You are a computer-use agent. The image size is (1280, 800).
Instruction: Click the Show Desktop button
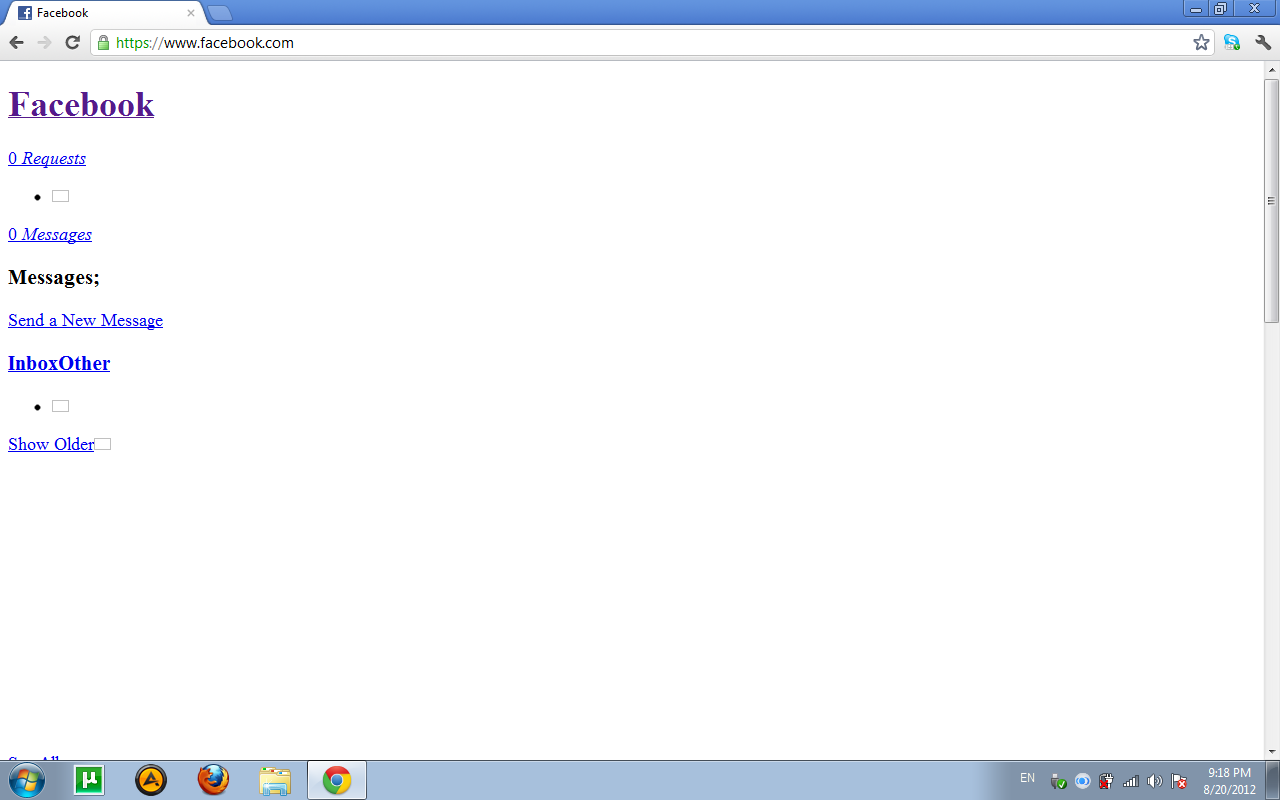(1272, 780)
